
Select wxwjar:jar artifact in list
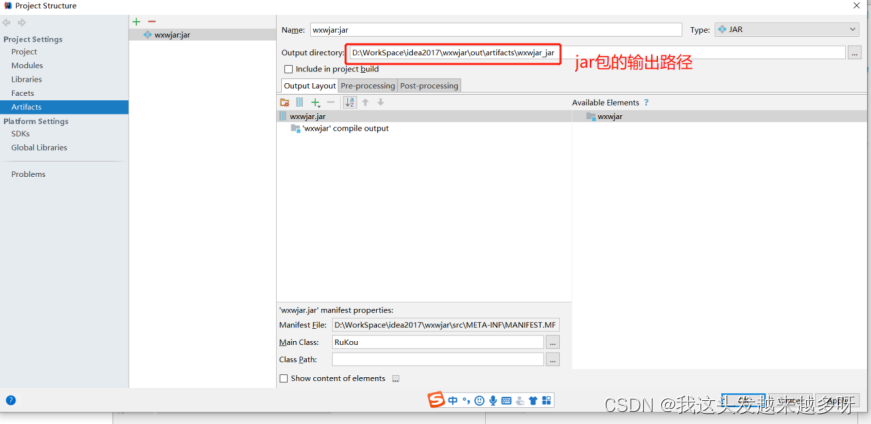pyautogui.click(x=202, y=34)
